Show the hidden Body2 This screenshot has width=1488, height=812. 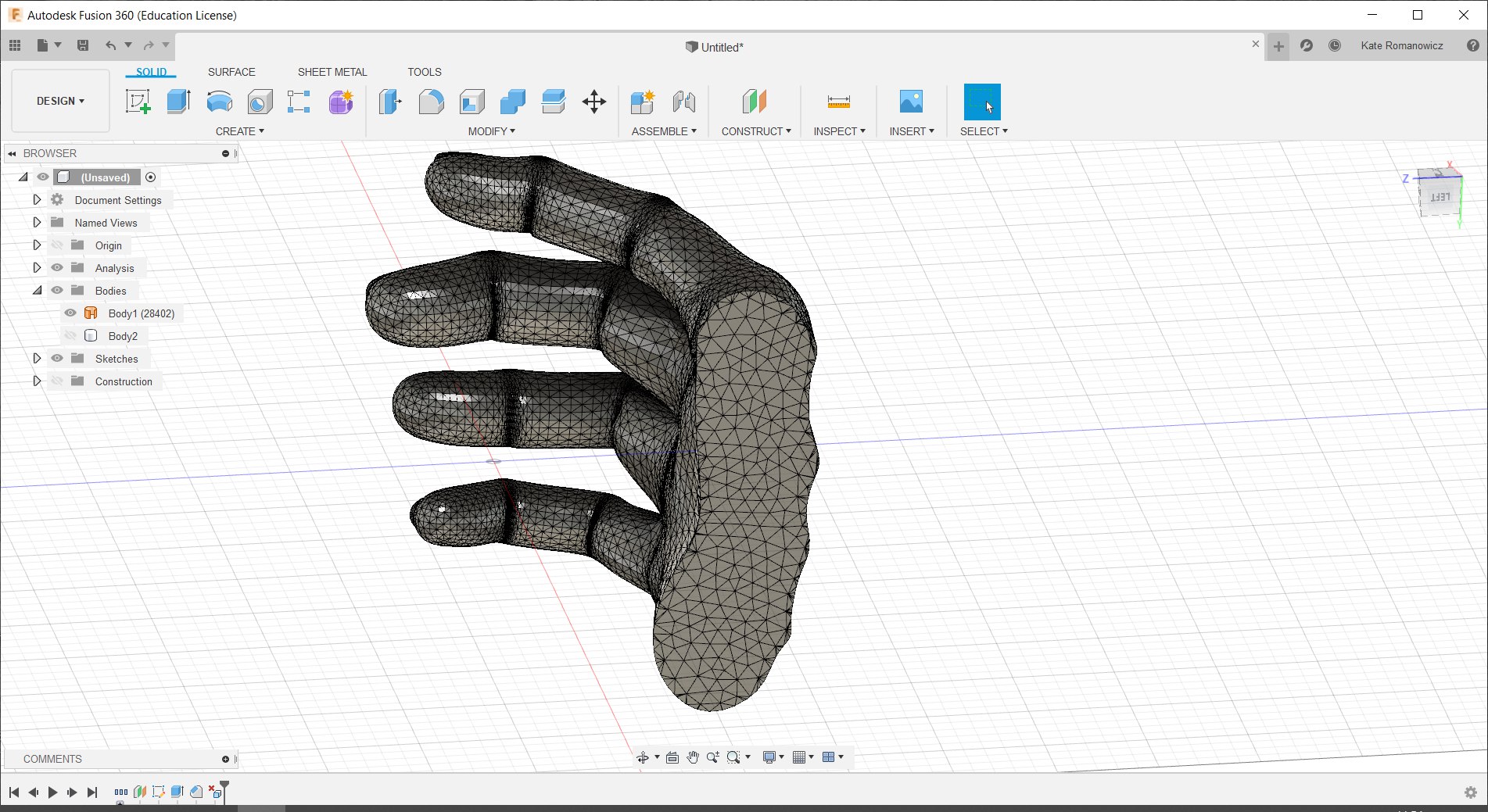click(70, 336)
